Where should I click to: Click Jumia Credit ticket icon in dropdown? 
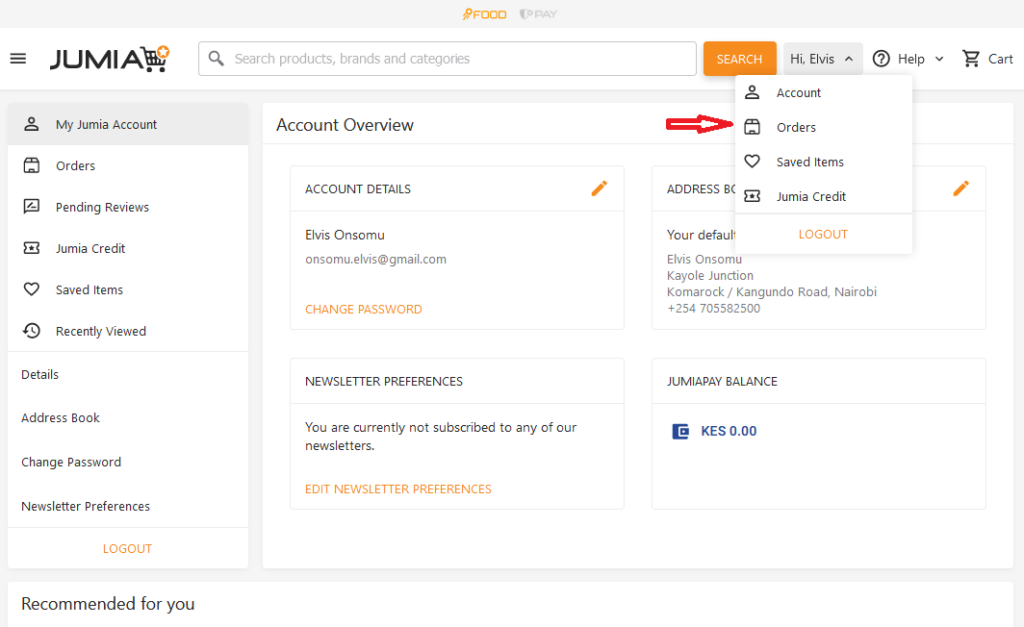[x=752, y=196]
